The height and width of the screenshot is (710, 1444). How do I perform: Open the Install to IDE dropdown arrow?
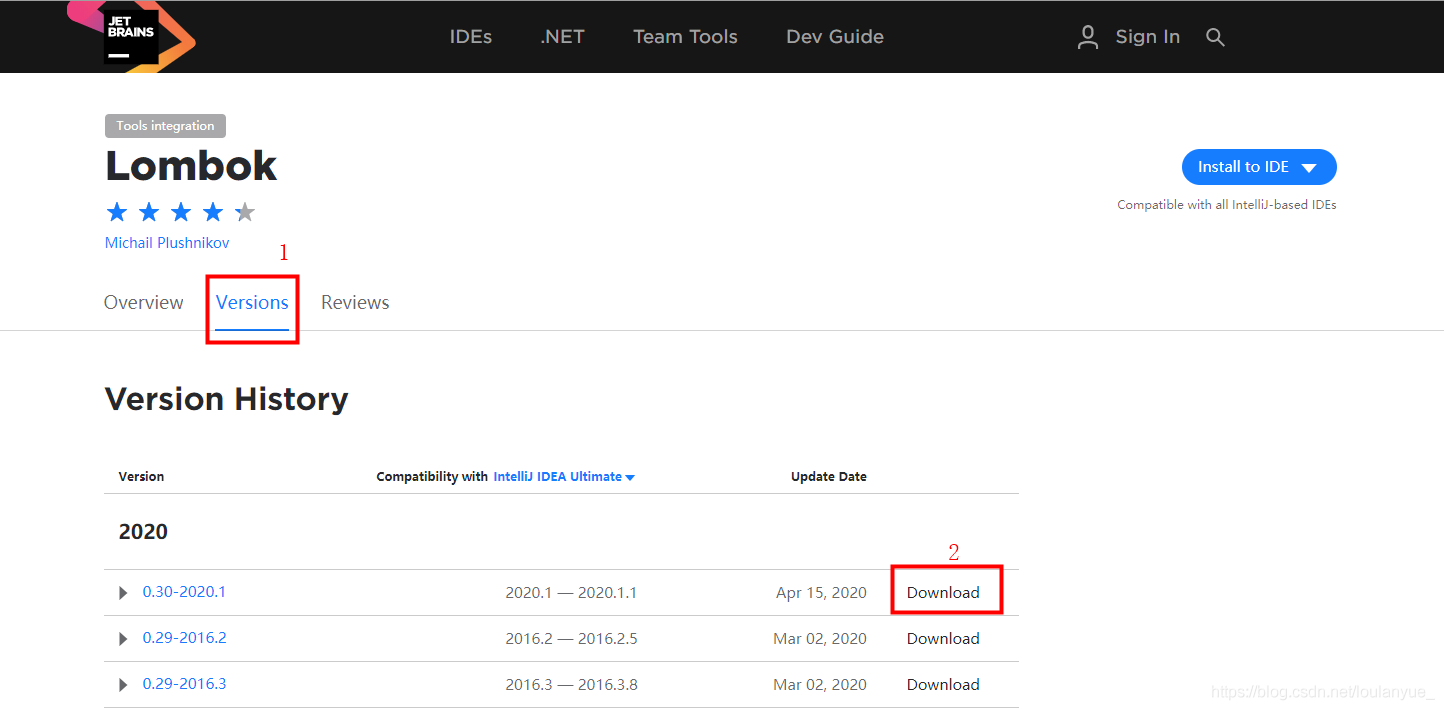(x=1309, y=168)
